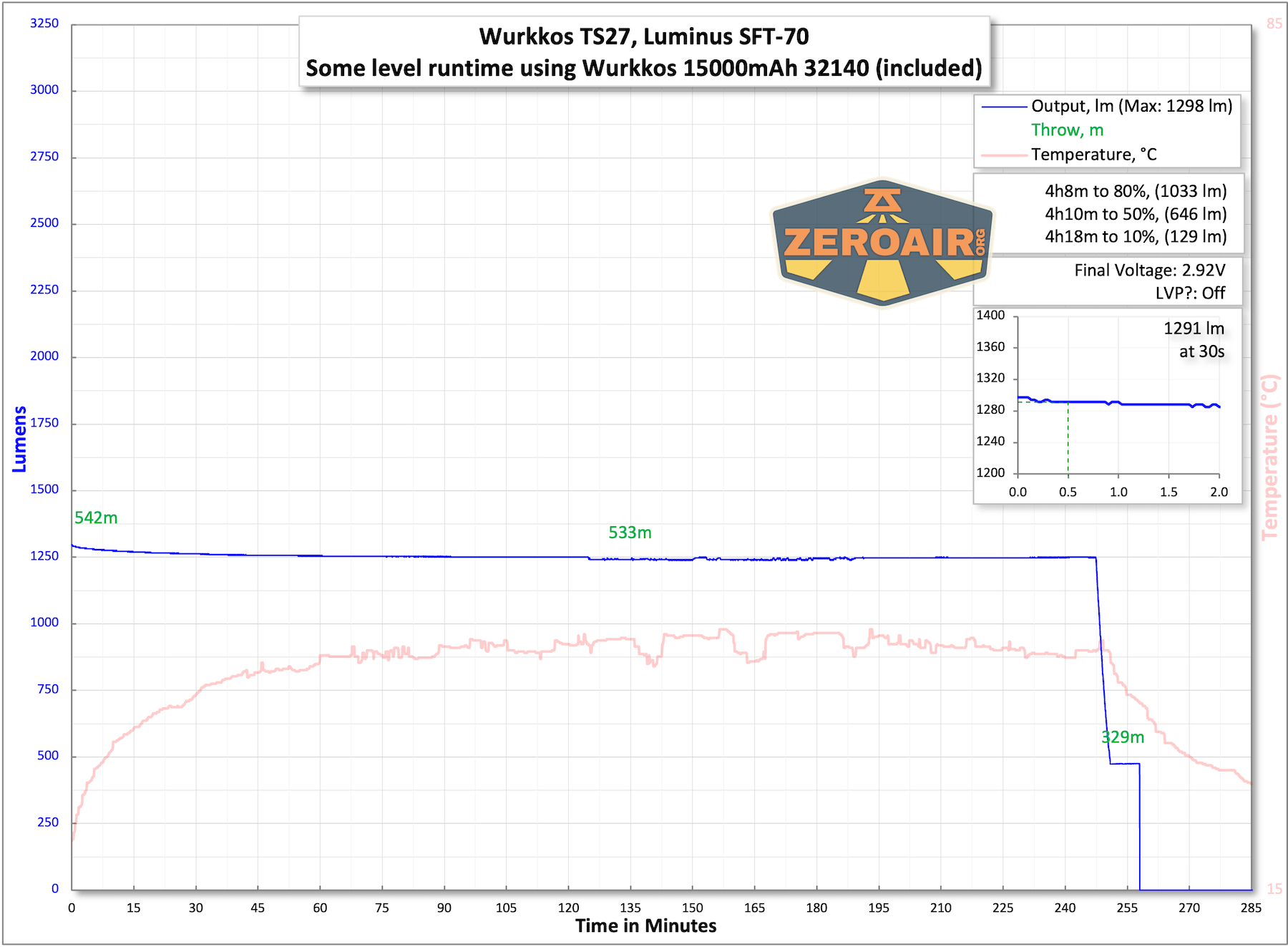Screen dimensions: 1288x947
Task: Click the 'LVP?: Off' text
Action: [1190, 293]
